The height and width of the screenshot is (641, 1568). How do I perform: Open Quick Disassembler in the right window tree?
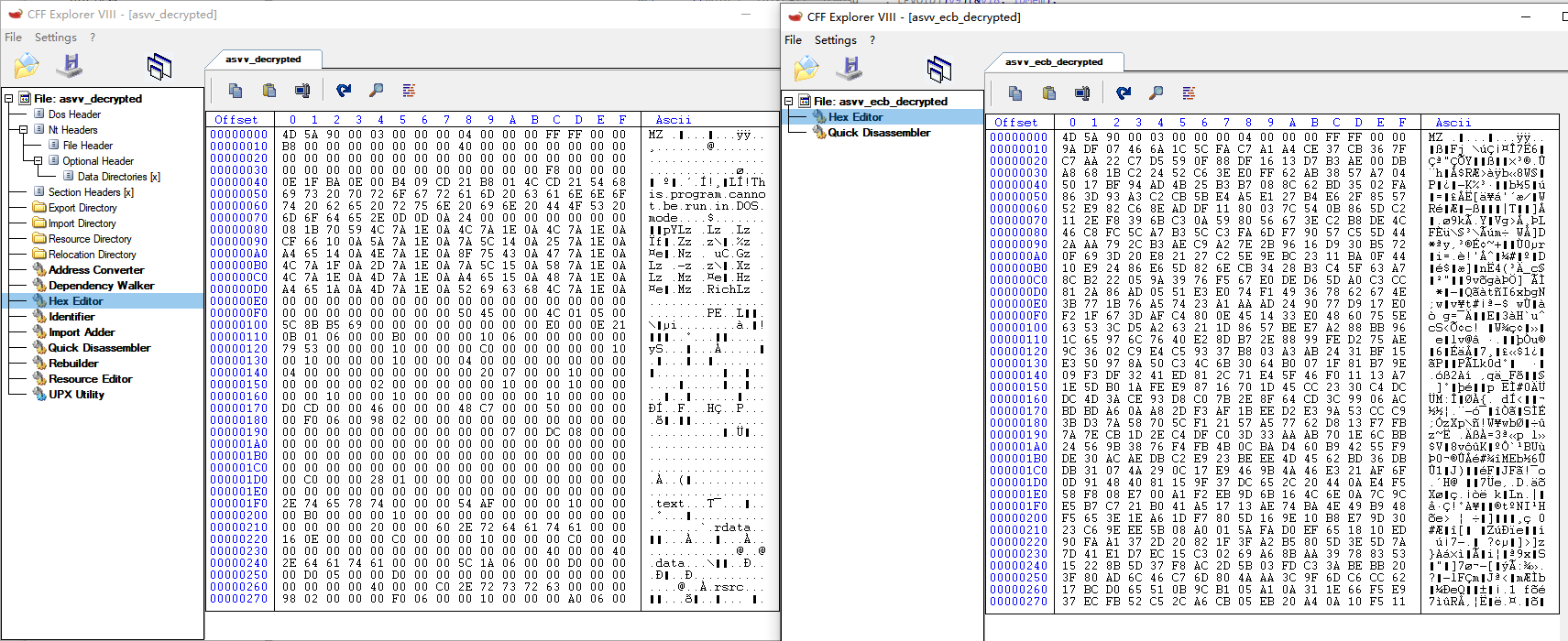(879, 133)
